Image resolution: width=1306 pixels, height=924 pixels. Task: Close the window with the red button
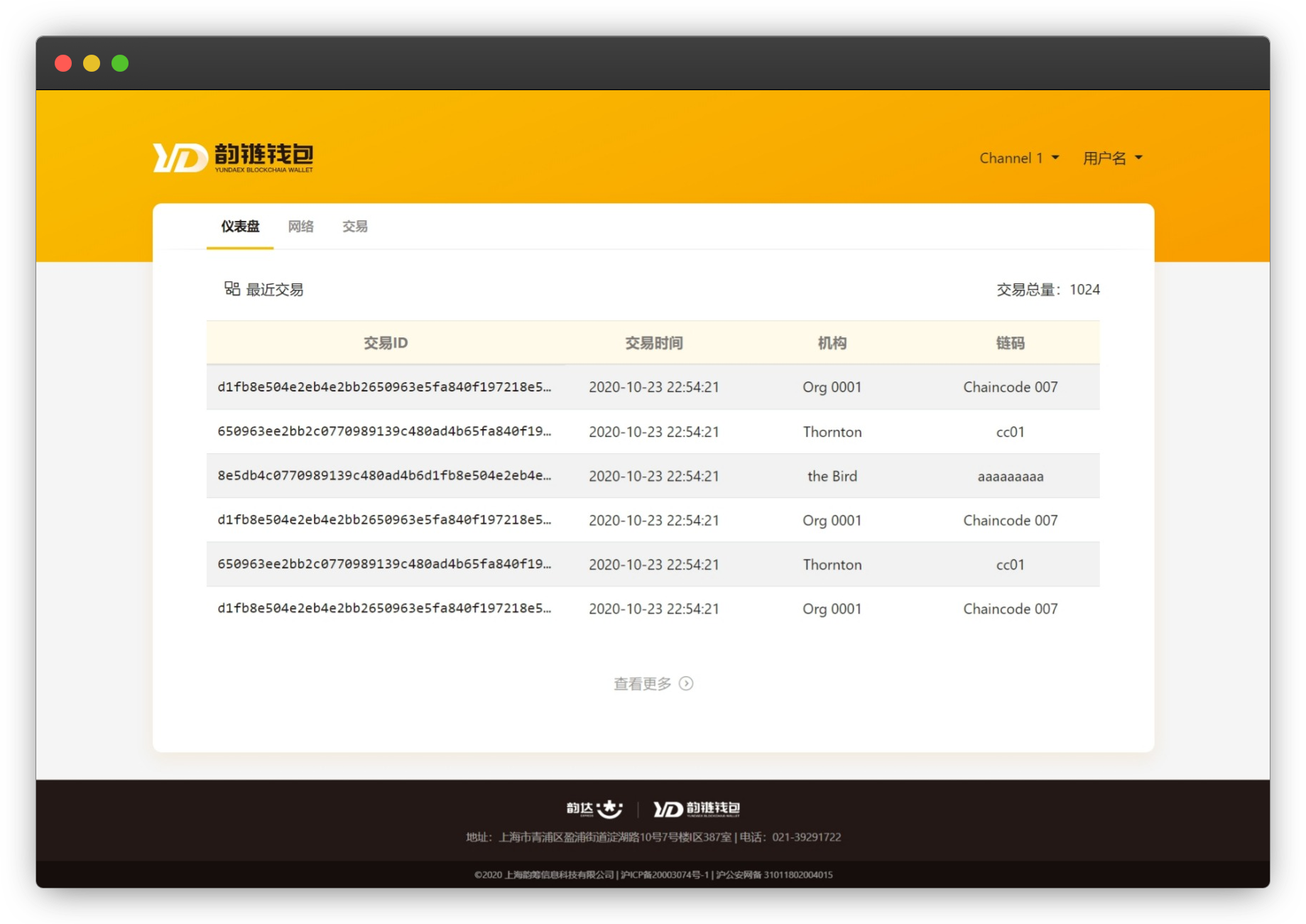click(63, 63)
